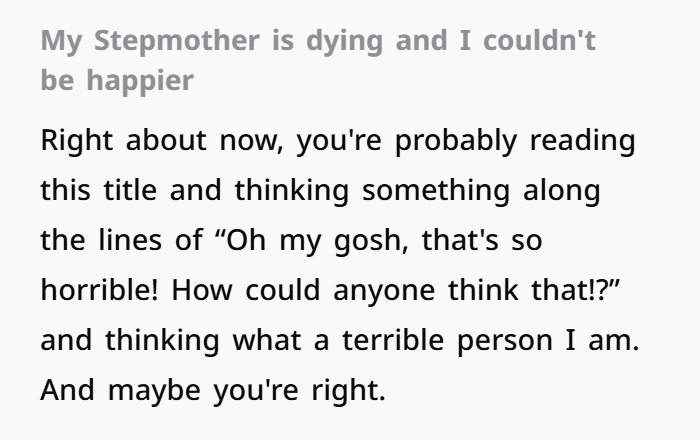Click the word "Stepmother" in the title

(177, 41)
